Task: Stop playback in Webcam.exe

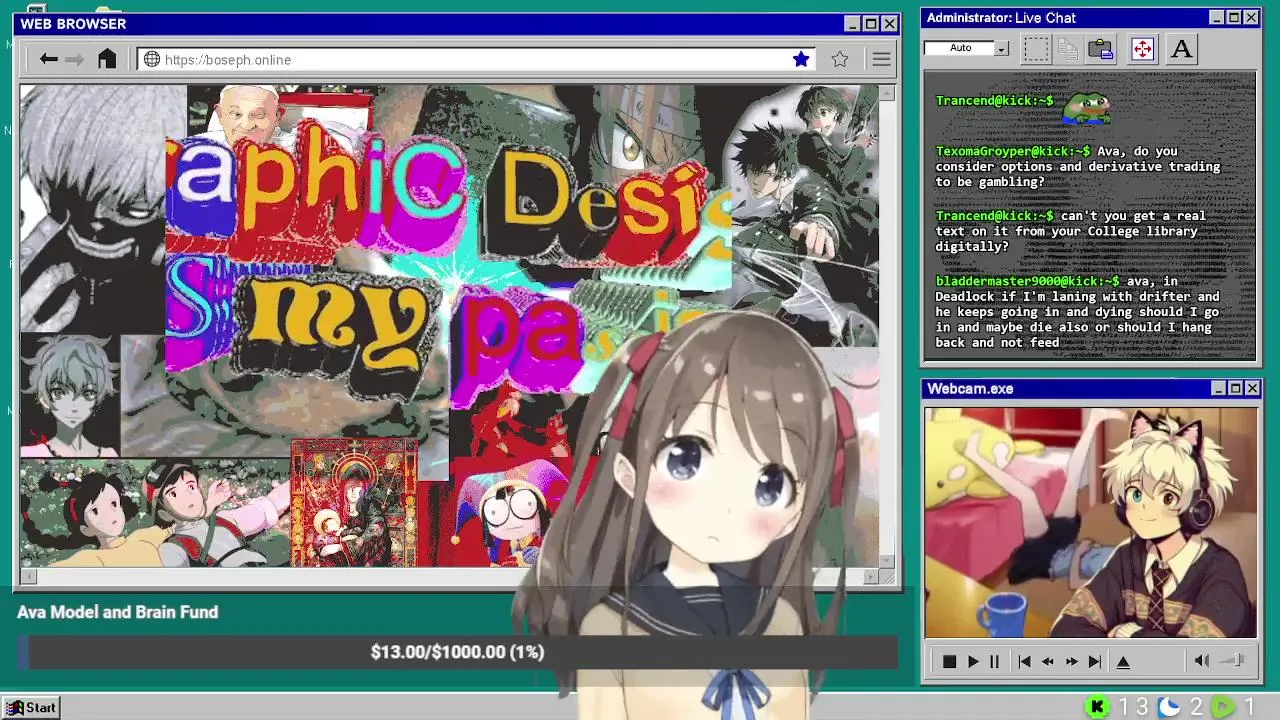Action: point(949,661)
